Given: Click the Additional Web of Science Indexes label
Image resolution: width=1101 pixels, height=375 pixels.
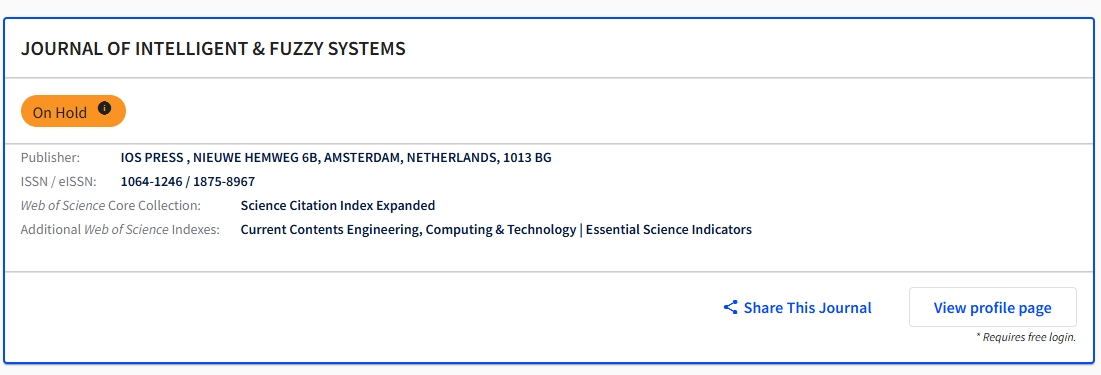Looking at the screenshot, I should tap(120, 230).
